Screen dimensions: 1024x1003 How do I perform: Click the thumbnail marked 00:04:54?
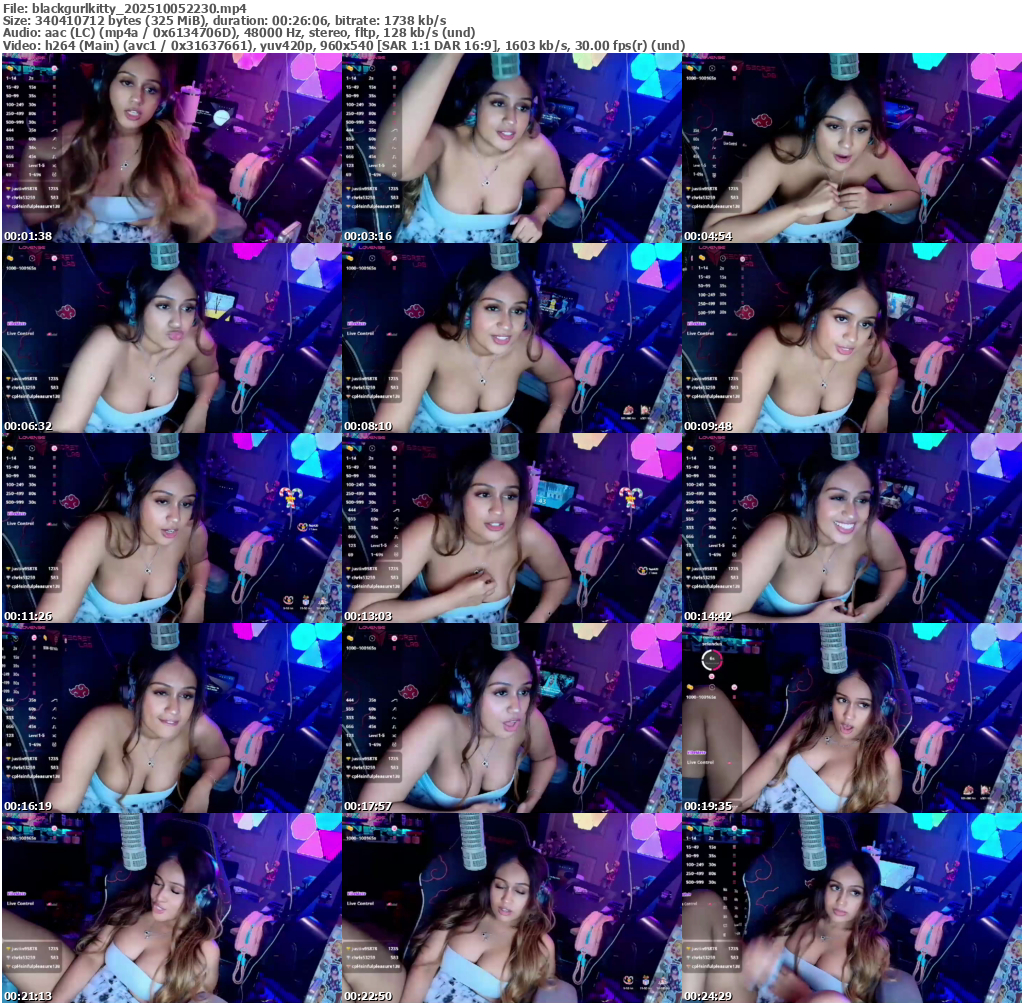(851, 148)
